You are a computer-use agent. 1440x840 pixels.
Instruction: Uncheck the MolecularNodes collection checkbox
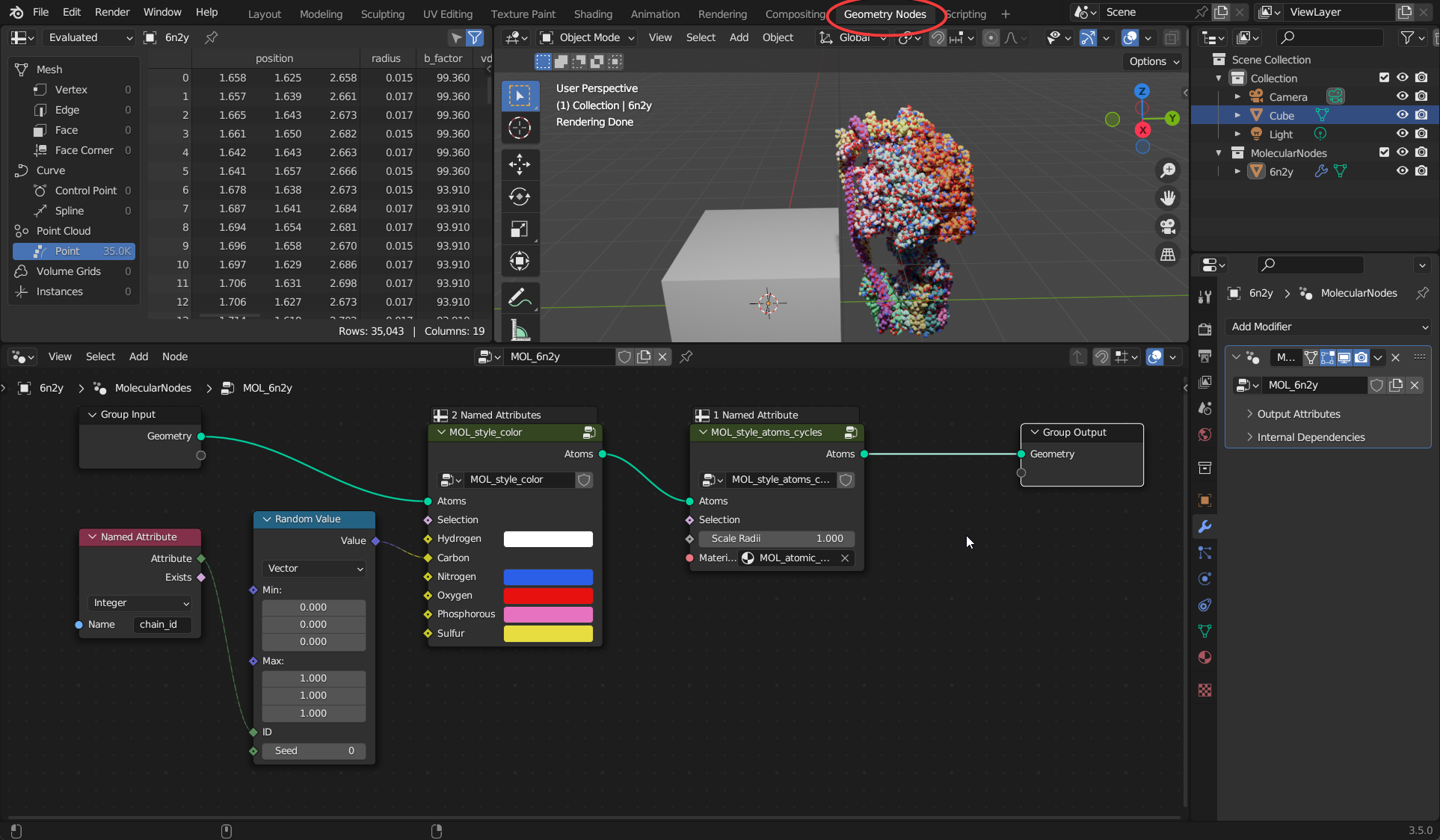coord(1384,152)
